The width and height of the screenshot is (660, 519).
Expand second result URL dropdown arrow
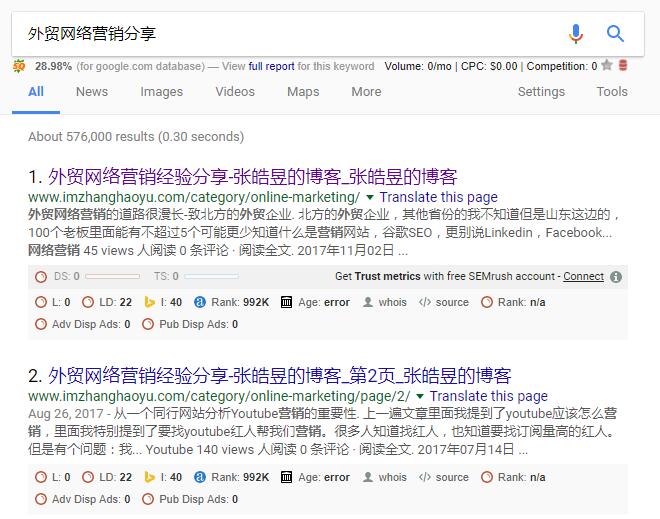420,396
